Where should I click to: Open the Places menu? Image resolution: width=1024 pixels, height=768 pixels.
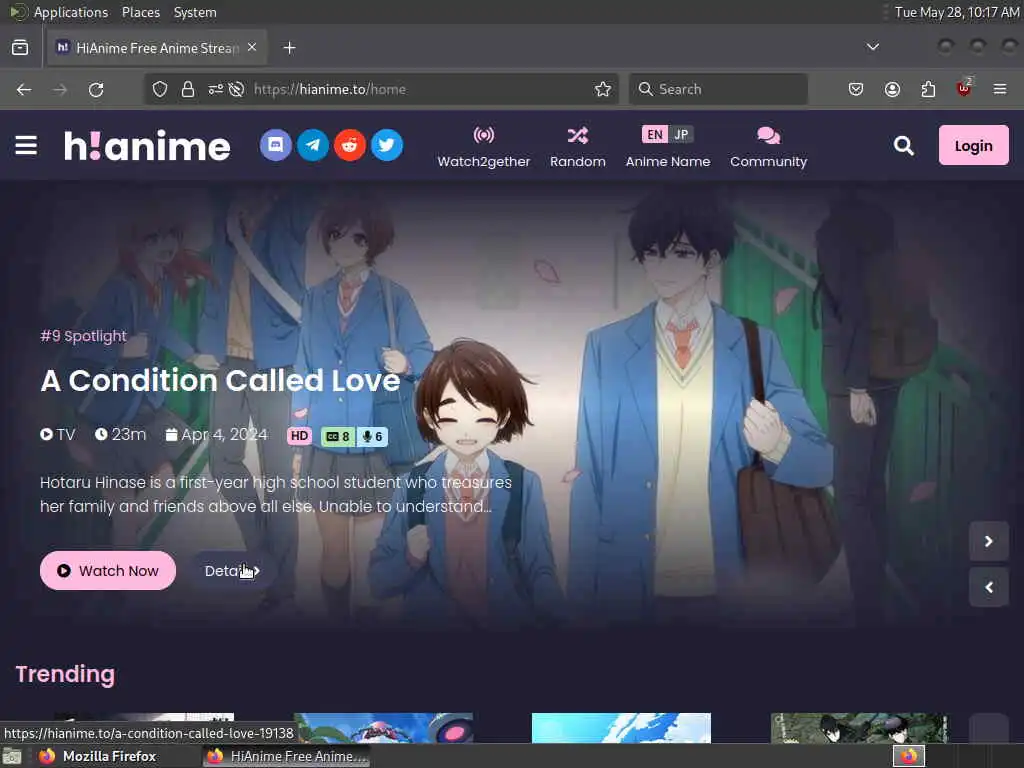click(x=140, y=12)
